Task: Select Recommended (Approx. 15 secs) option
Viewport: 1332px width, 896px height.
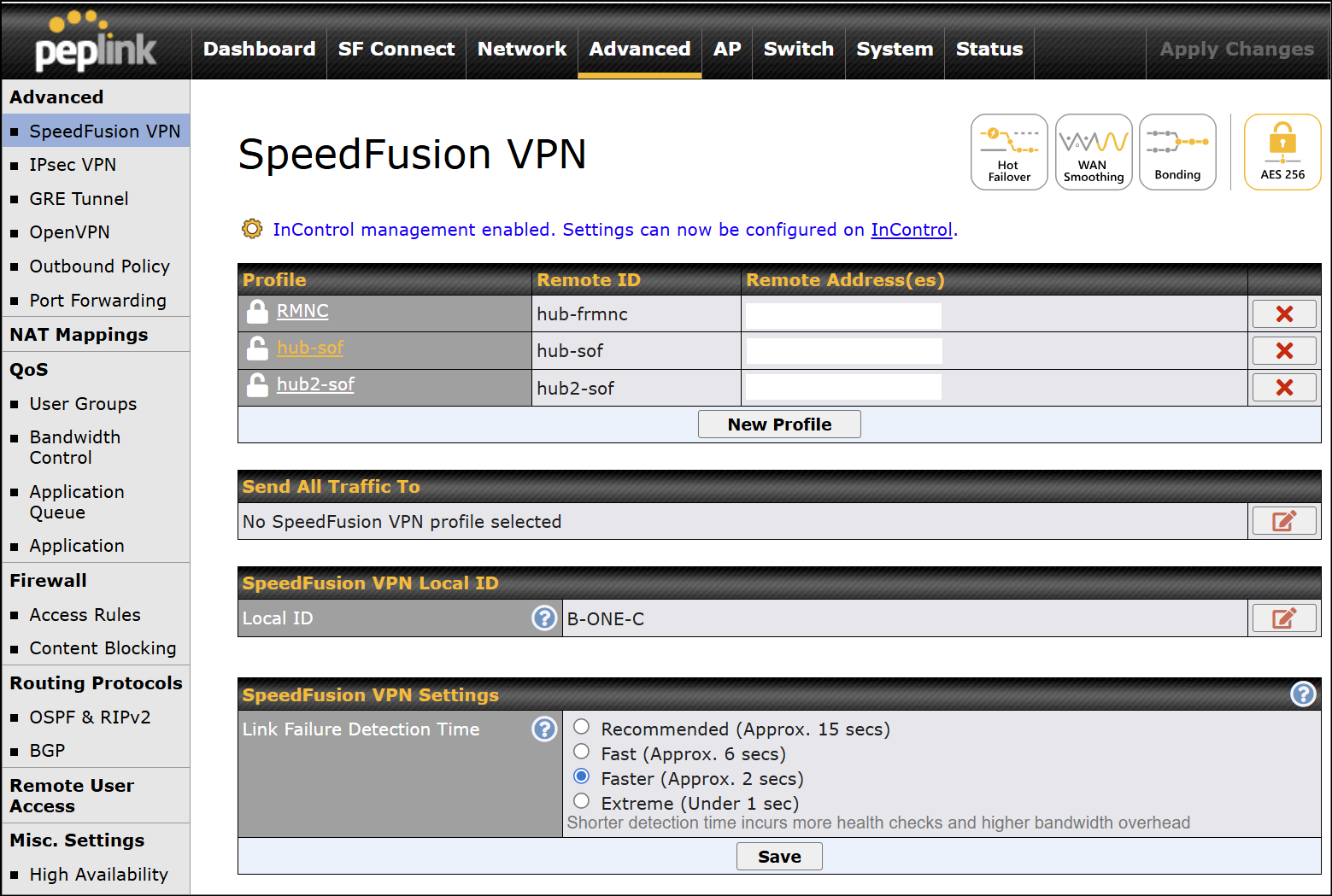Action: pyautogui.click(x=582, y=727)
